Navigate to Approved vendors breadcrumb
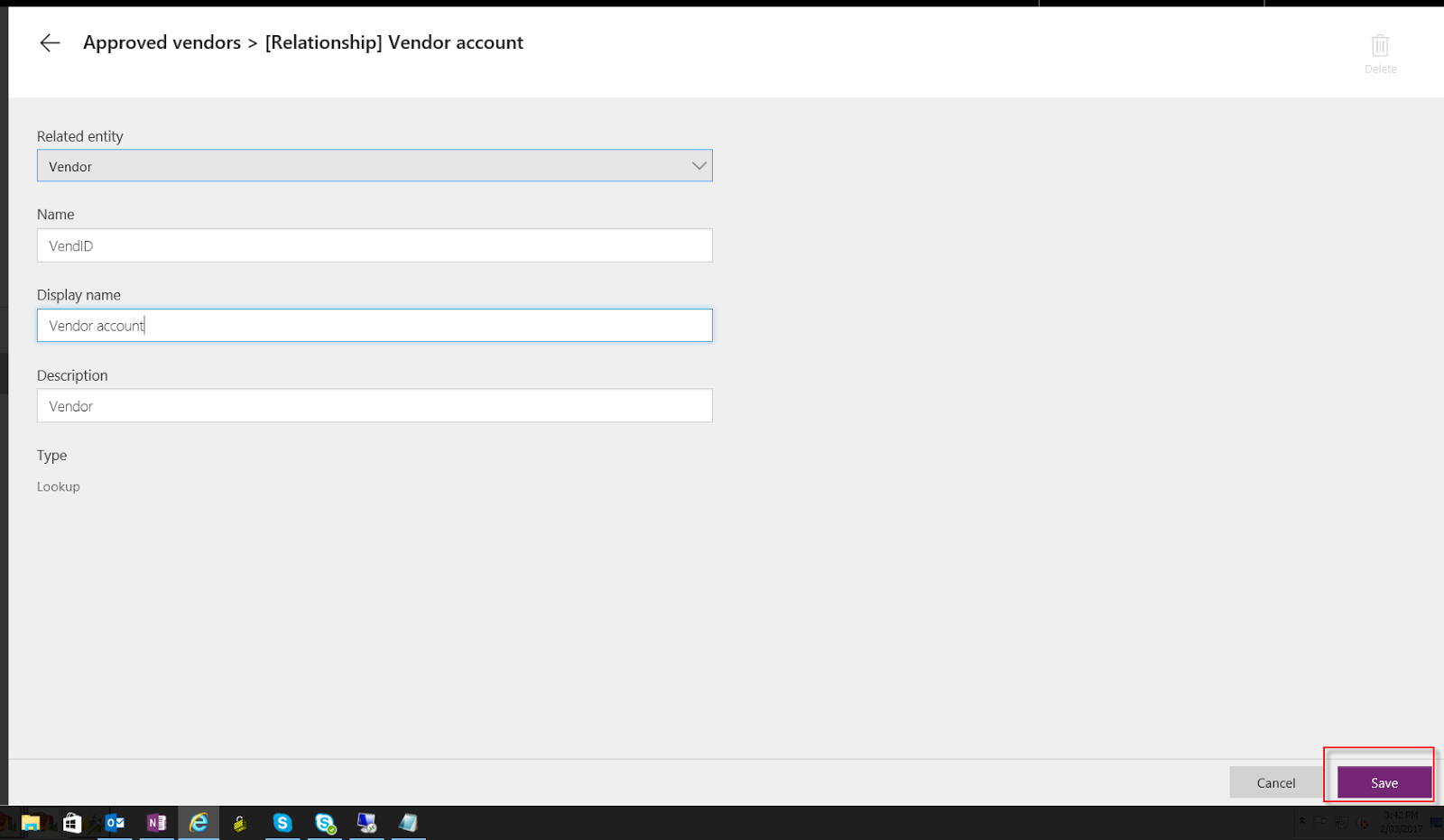Screen dimensions: 1444x840 [162, 42]
